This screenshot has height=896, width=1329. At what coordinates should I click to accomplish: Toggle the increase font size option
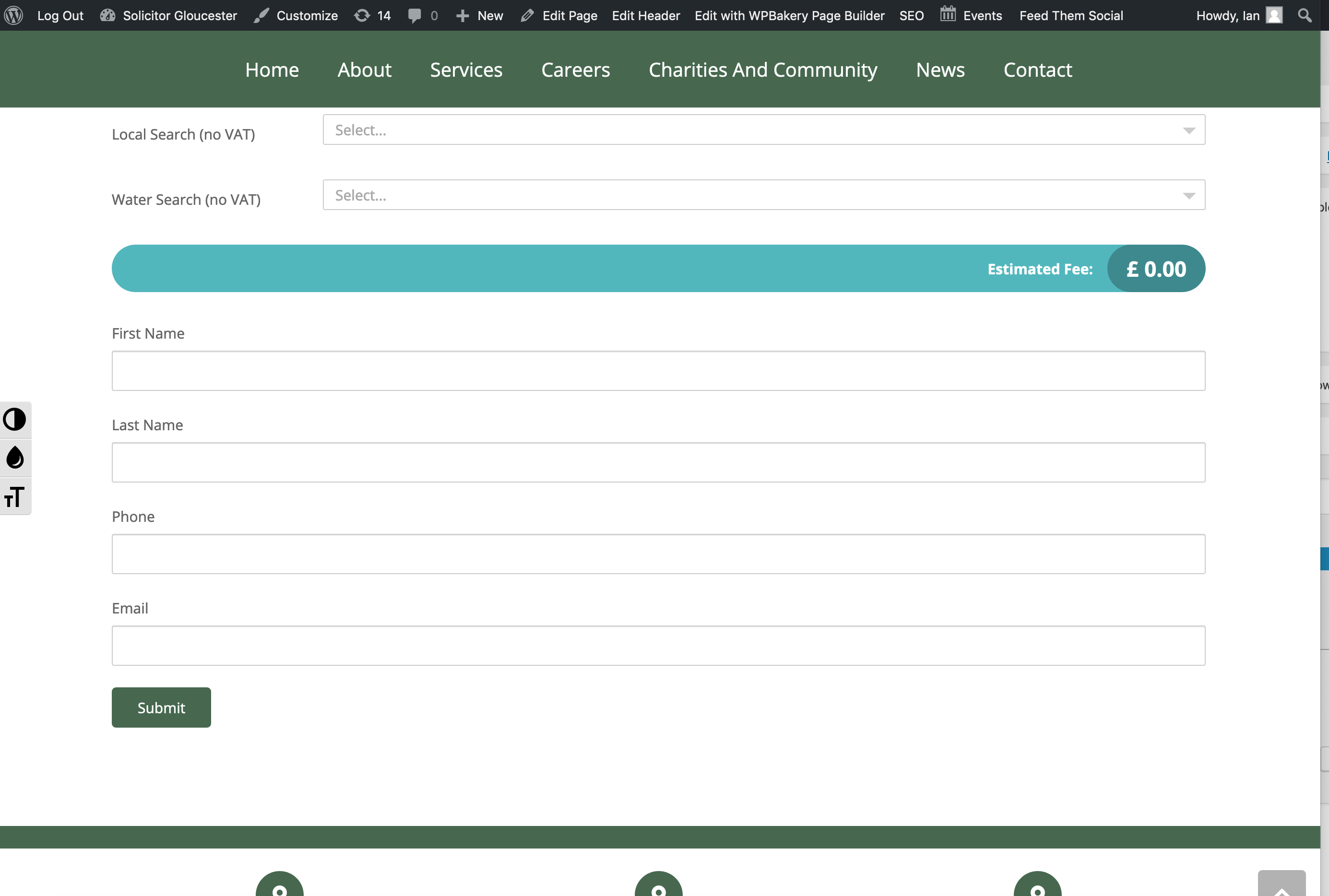point(15,496)
